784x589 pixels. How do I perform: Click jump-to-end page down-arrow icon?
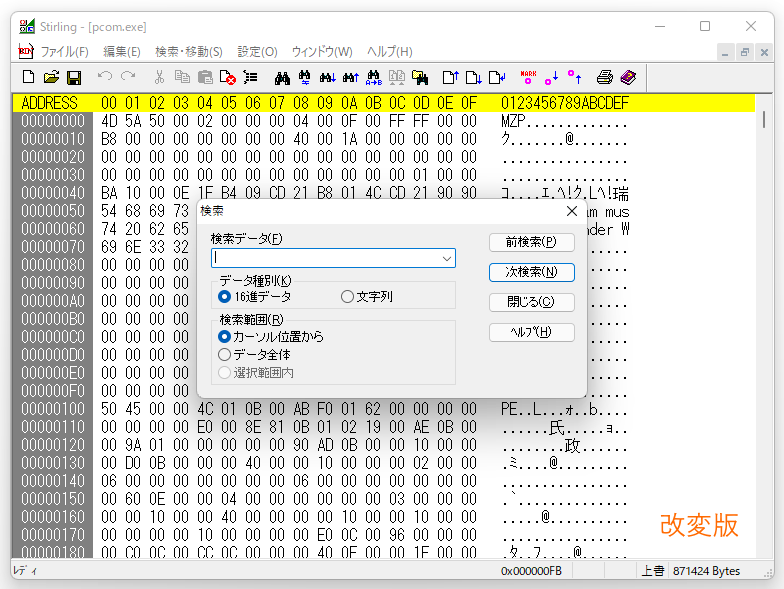(x=474, y=77)
